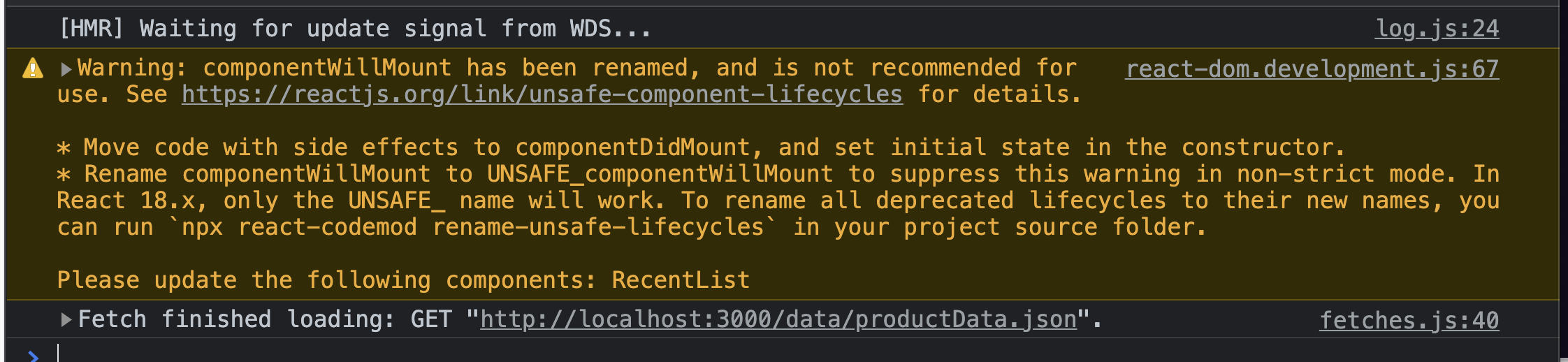Focus the console input line
This screenshot has height=362, width=1568.
(x=797, y=352)
